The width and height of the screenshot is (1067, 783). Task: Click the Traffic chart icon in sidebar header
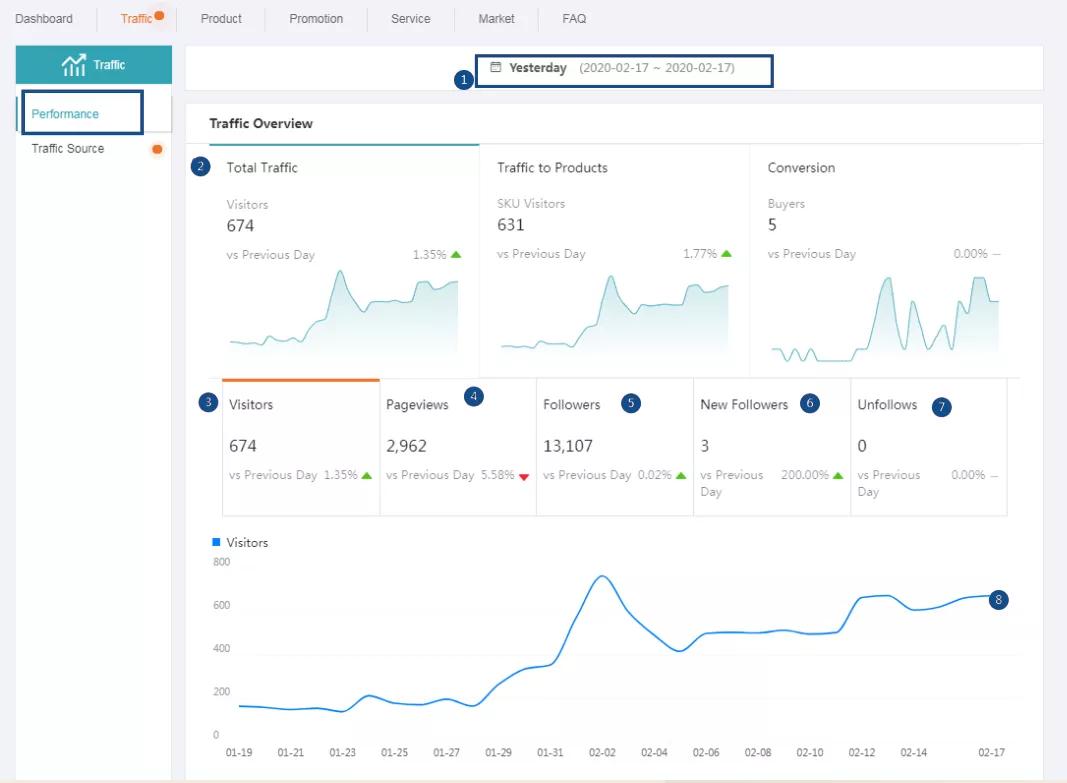[74, 65]
